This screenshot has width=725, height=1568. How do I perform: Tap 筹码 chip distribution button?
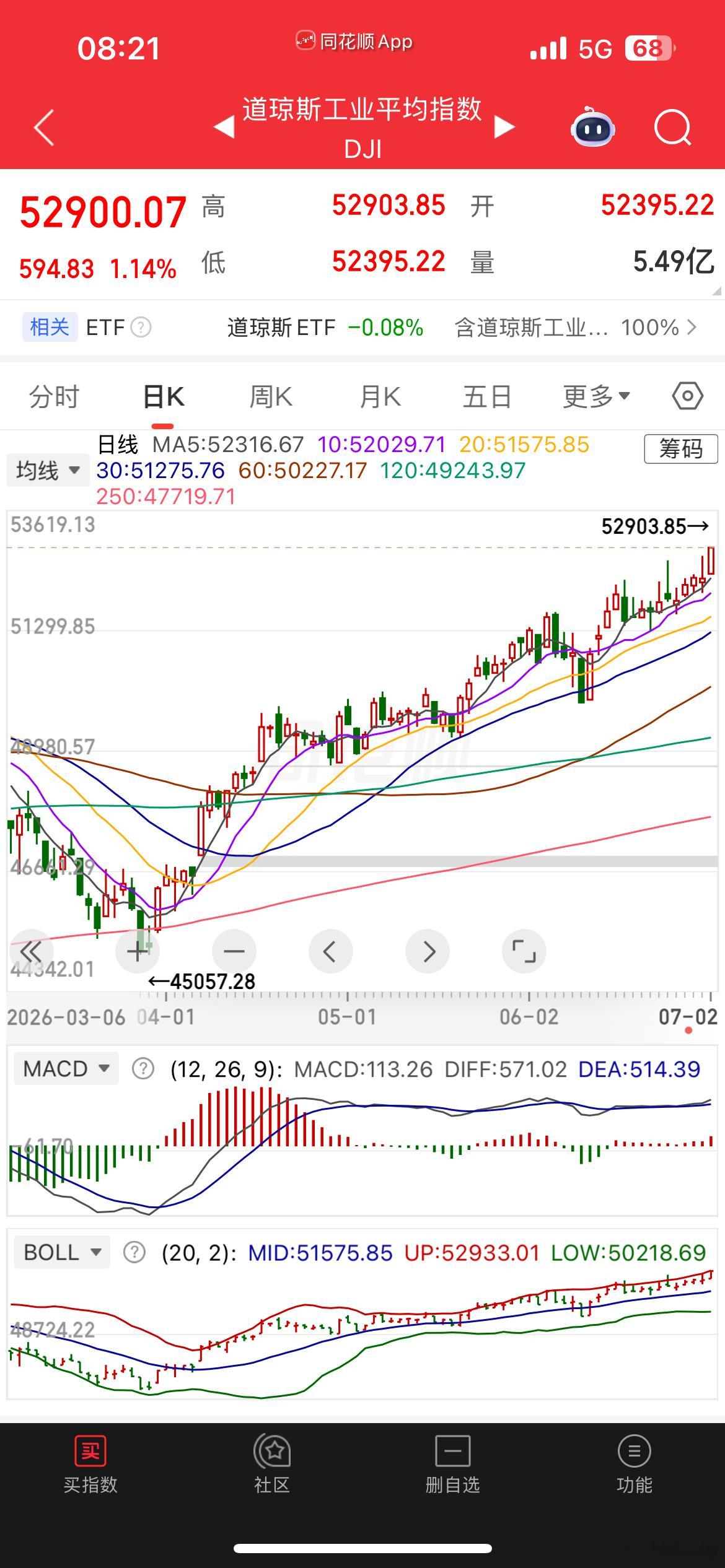coord(681,448)
